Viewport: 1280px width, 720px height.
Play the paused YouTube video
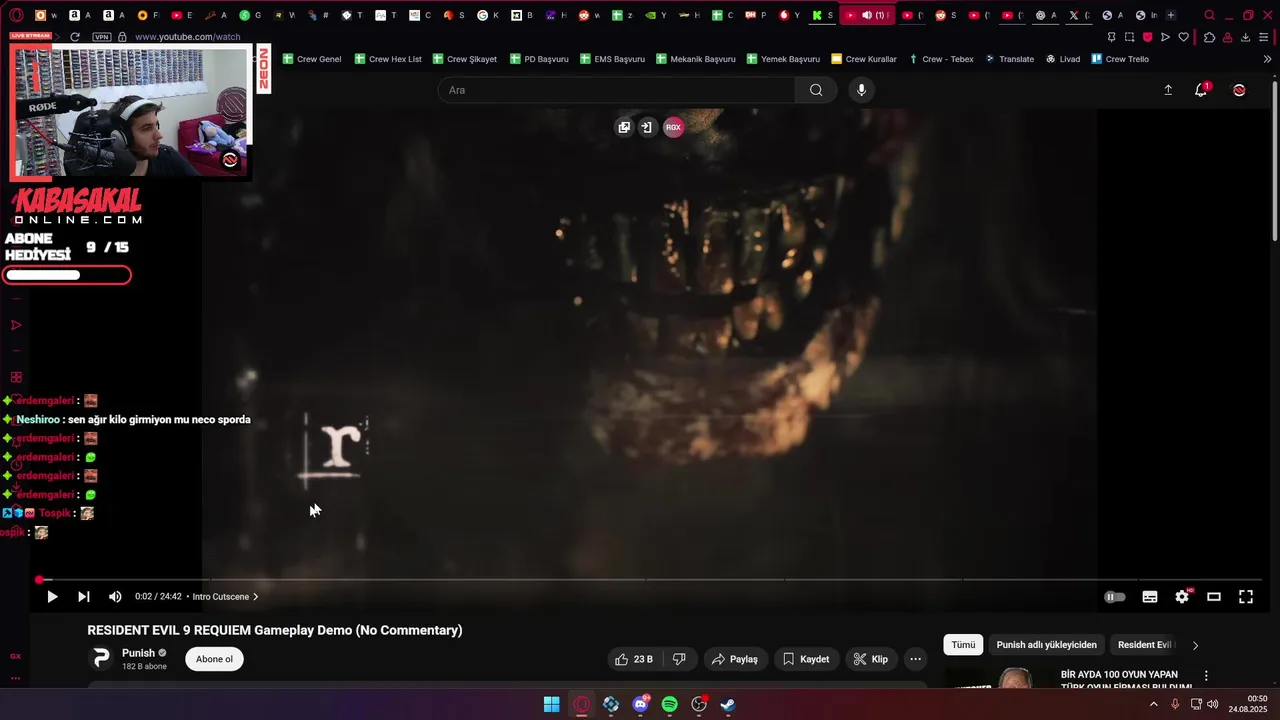[x=52, y=597]
